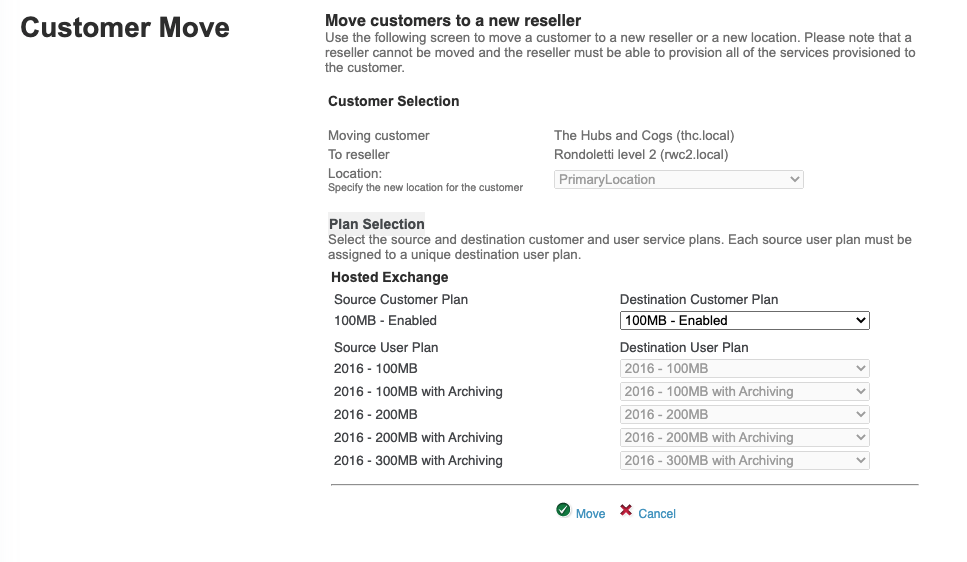Click the reseller name Rondoletti level 2

point(641,155)
